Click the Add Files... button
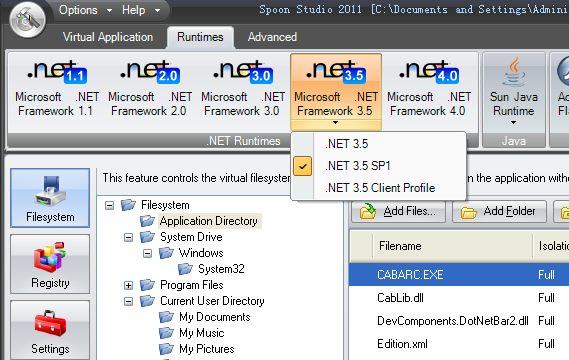Viewport: 569px width, 360px height. click(398, 211)
